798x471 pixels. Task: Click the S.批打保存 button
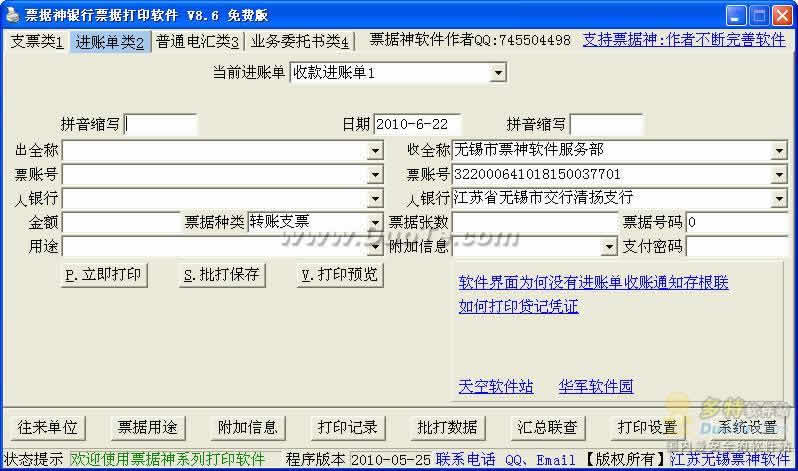[222, 275]
